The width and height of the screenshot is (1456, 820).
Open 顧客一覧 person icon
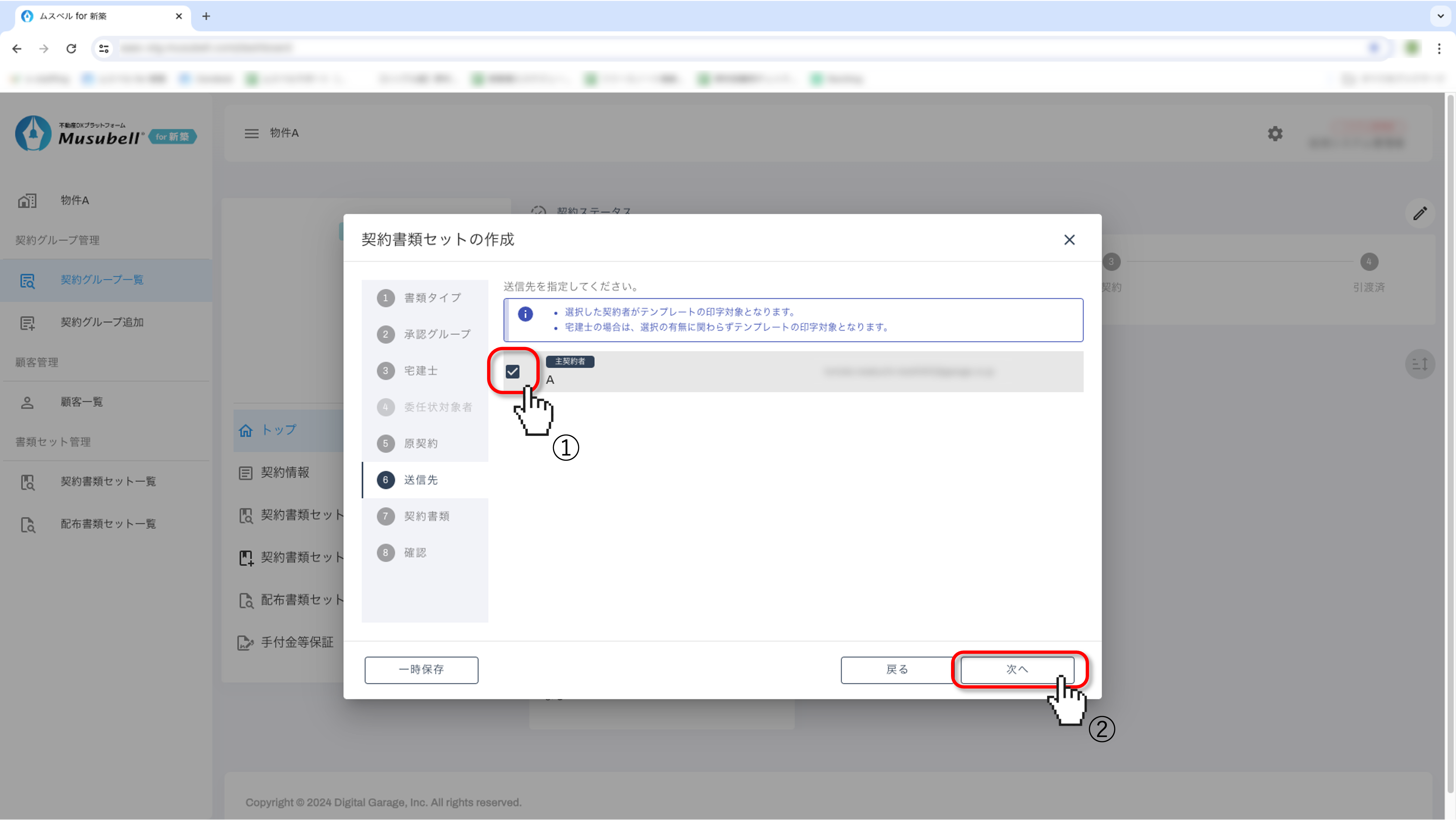[27, 402]
